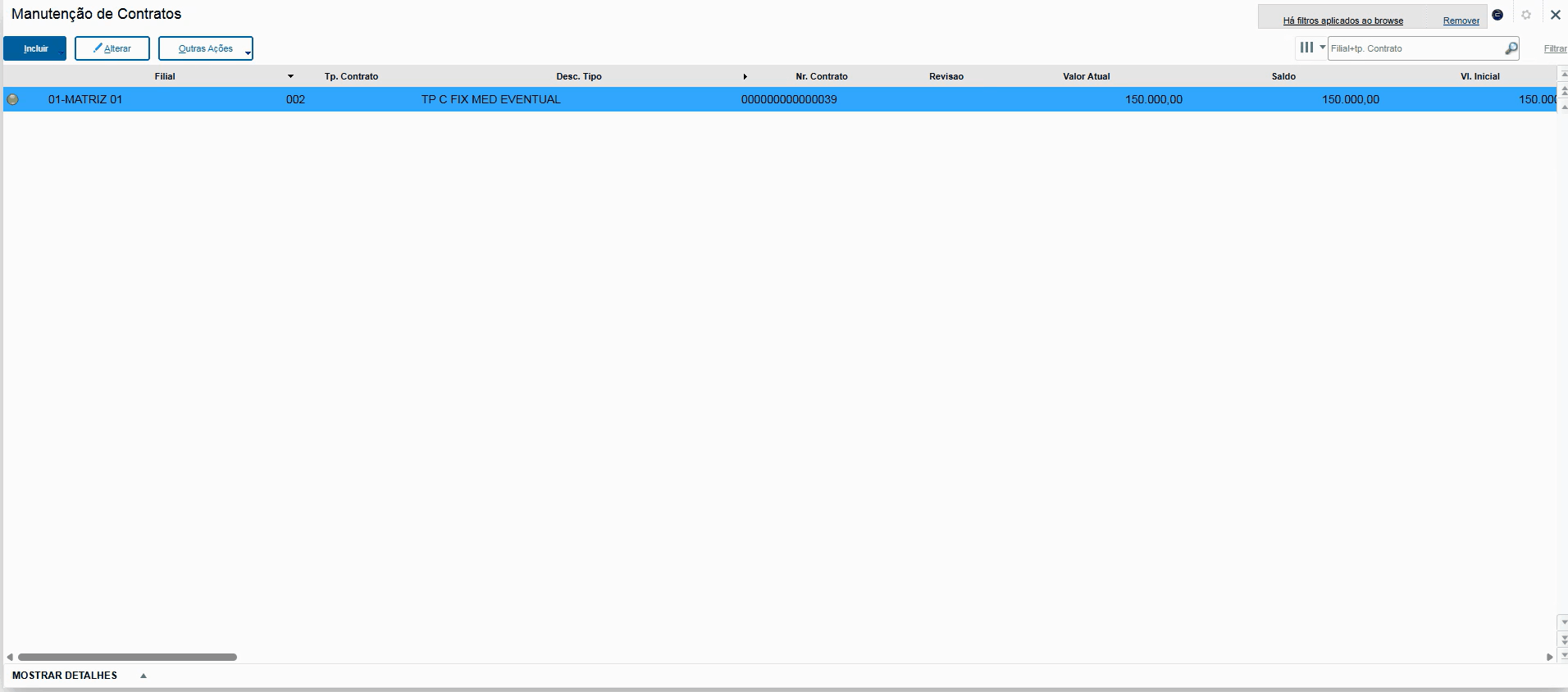Click the Filtrar link
The height and width of the screenshot is (692, 1568).
coord(1555,48)
